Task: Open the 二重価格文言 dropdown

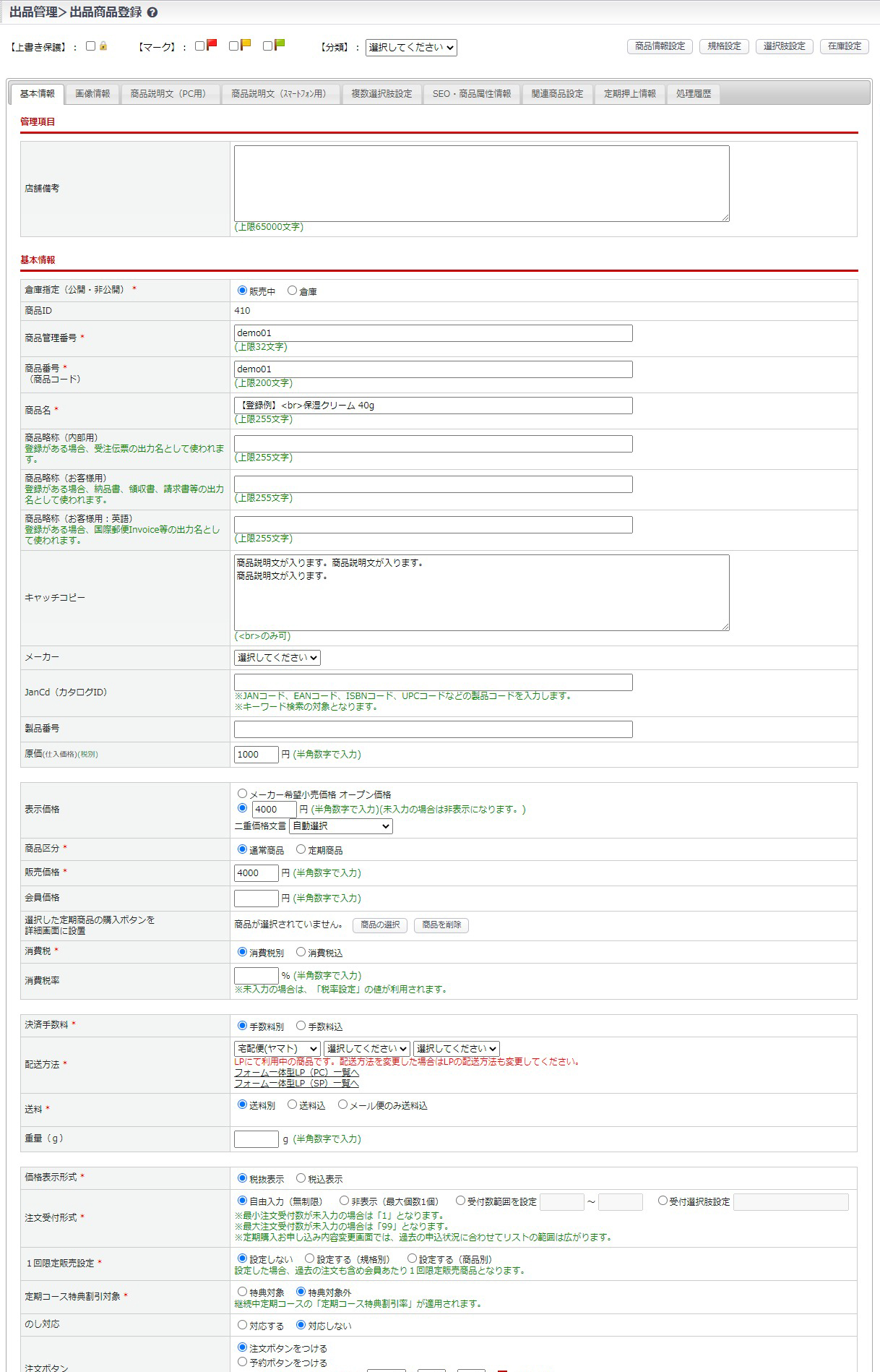Action: 340,826
